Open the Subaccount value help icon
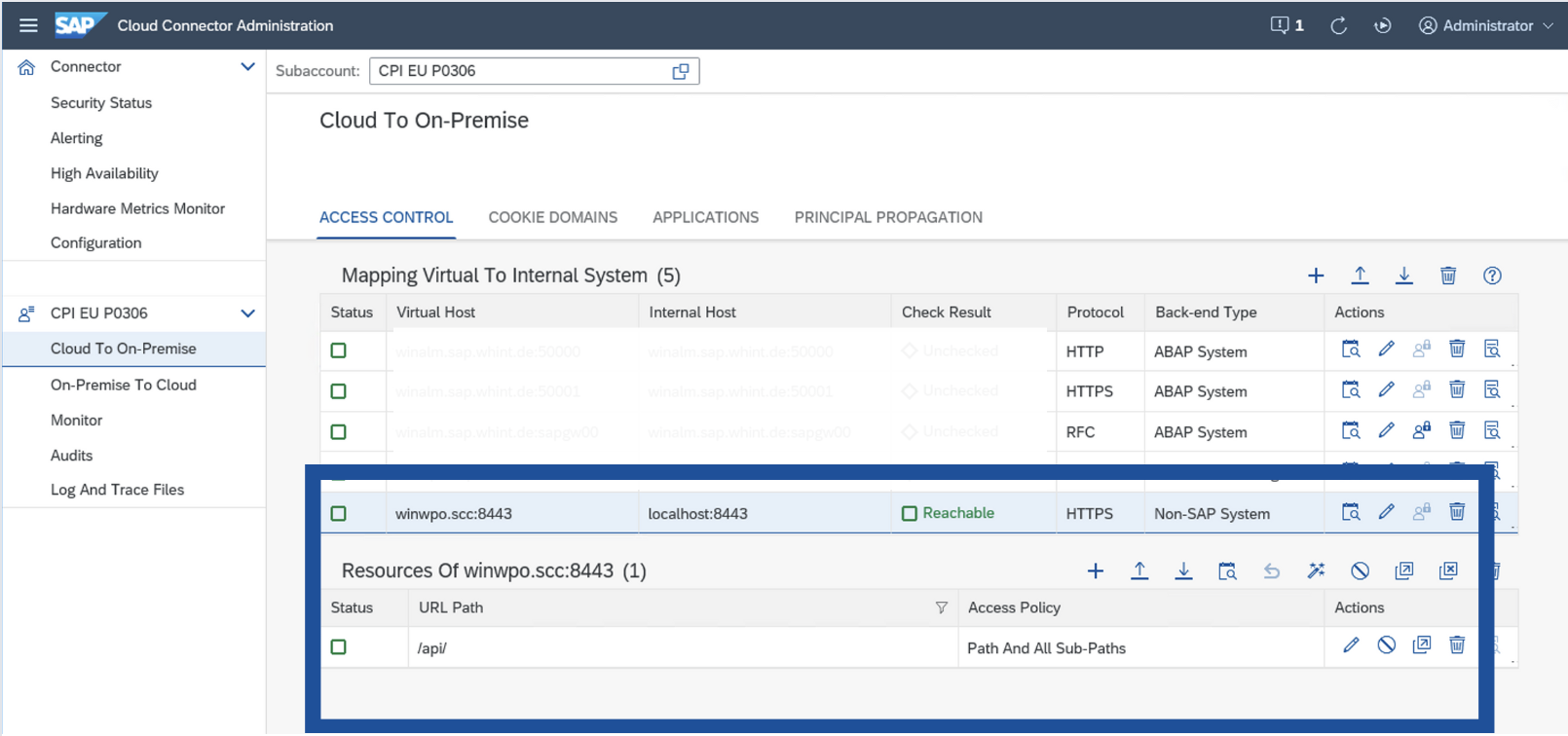Viewport: 1568px width, 736px height. coord(681,71)
